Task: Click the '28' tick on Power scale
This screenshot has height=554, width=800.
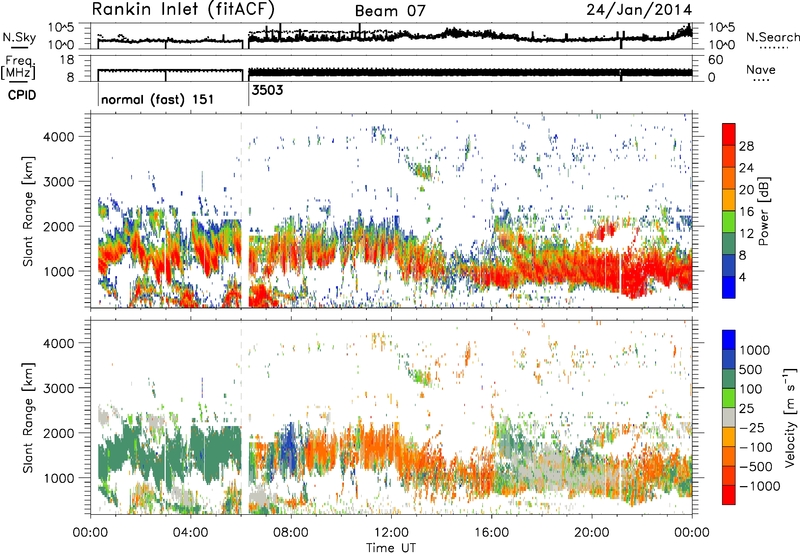Action: (746, 146)
